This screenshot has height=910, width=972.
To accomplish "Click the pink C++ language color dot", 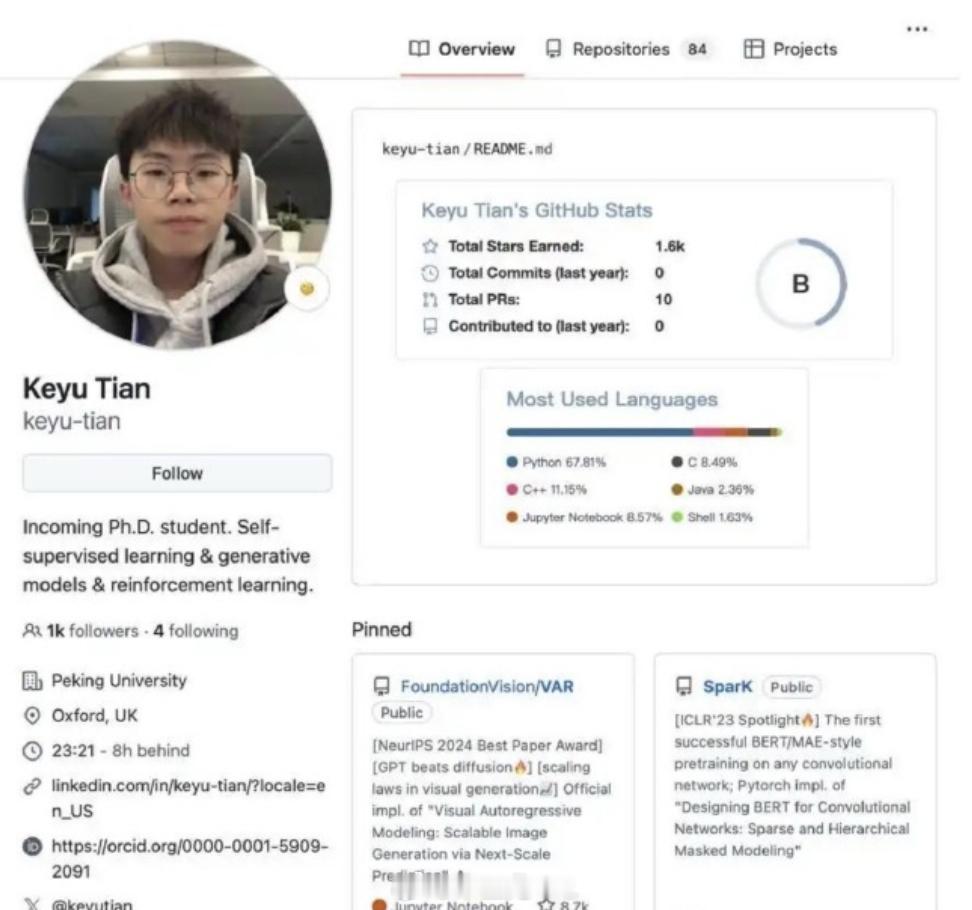I will click(x=512, y=490).
